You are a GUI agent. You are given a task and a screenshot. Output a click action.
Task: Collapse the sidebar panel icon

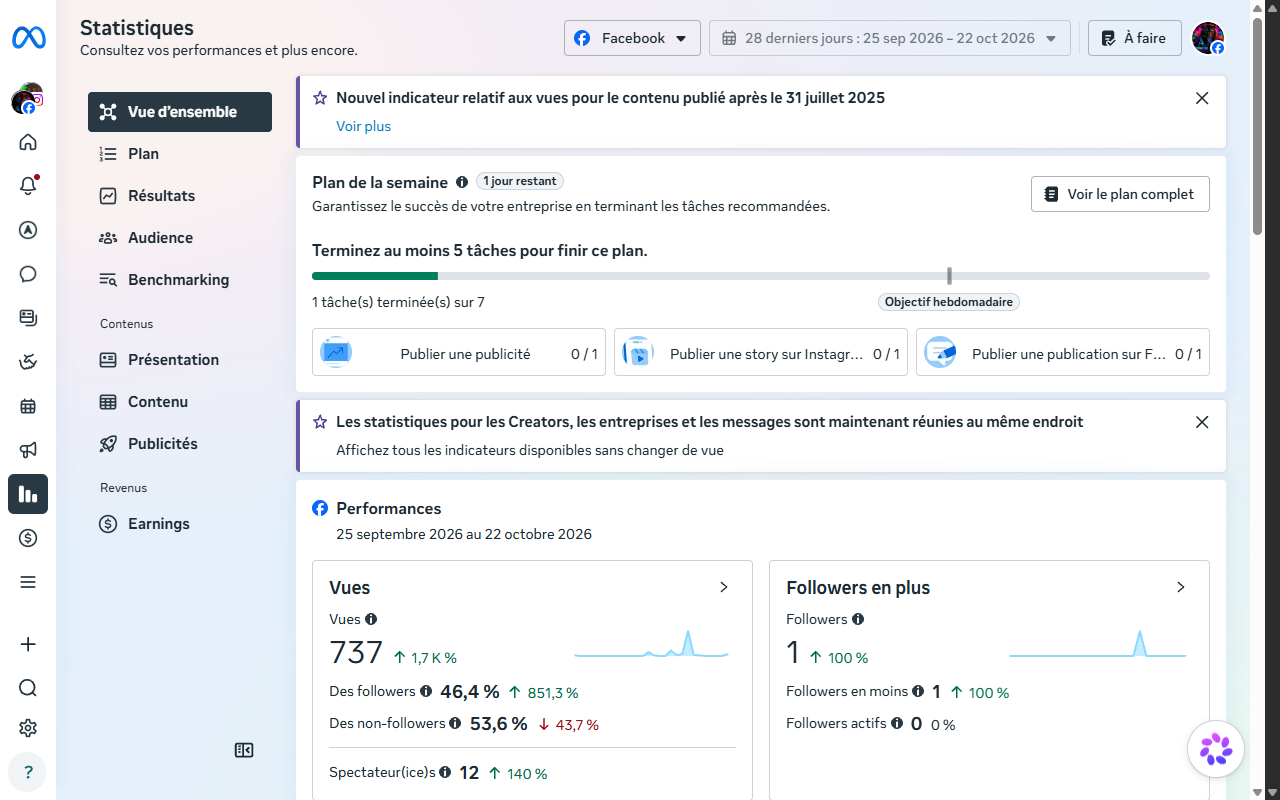(x=244, y=750)
